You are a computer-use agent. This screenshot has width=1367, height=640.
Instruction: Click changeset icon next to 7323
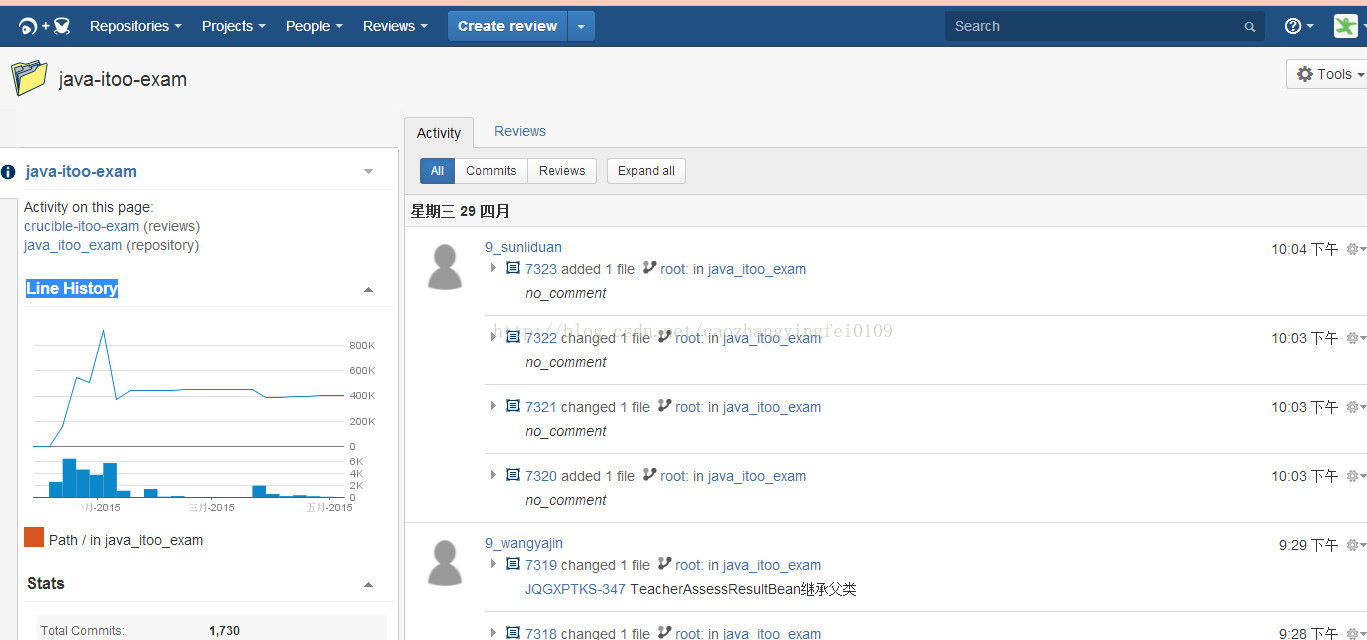click(513, 268)
